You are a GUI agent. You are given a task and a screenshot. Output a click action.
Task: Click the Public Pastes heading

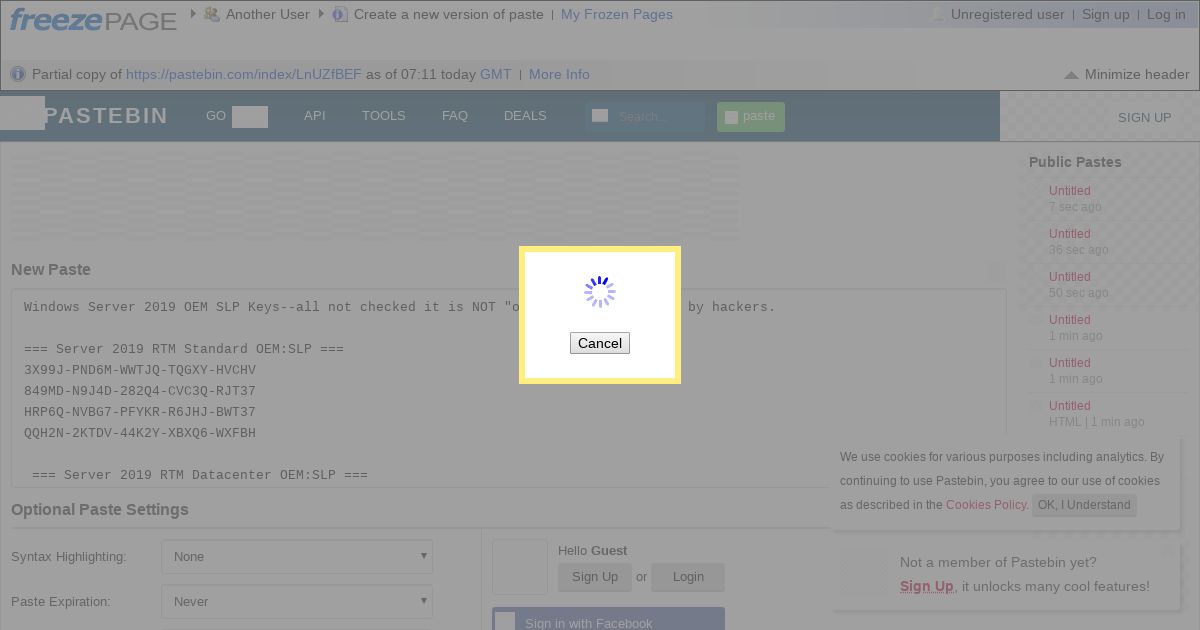1075,162
